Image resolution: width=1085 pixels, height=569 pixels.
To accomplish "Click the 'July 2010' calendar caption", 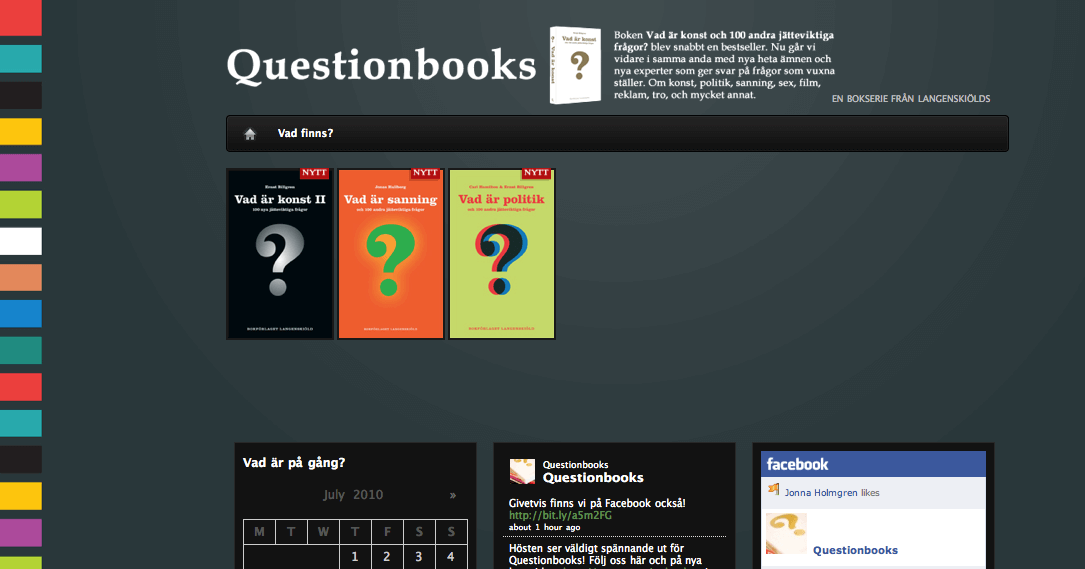I will click(353, 495).
